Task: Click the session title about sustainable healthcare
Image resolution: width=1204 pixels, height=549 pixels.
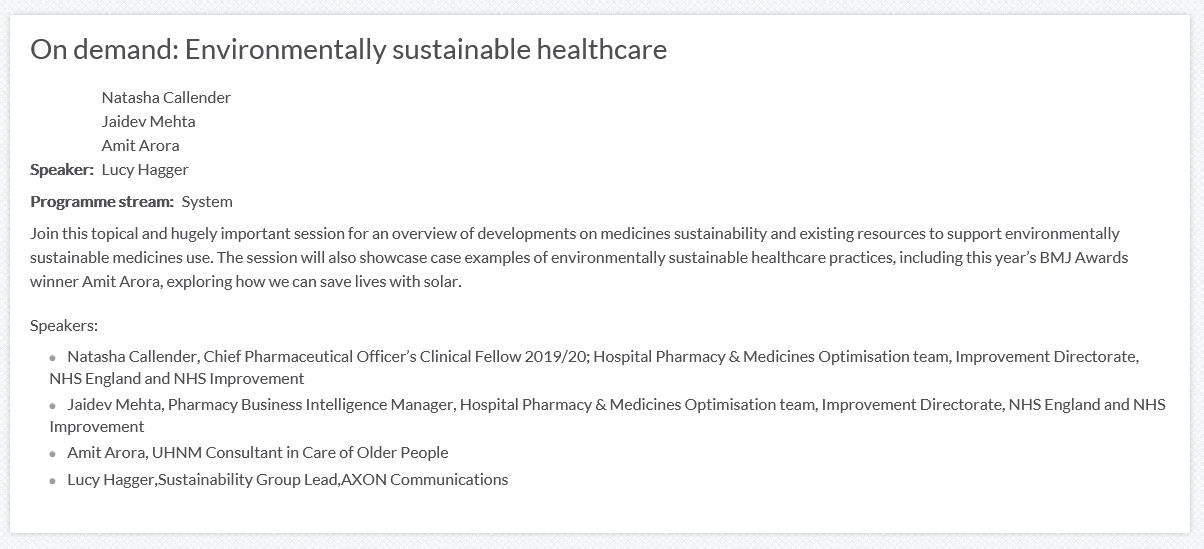Action: tap(348, 49)
